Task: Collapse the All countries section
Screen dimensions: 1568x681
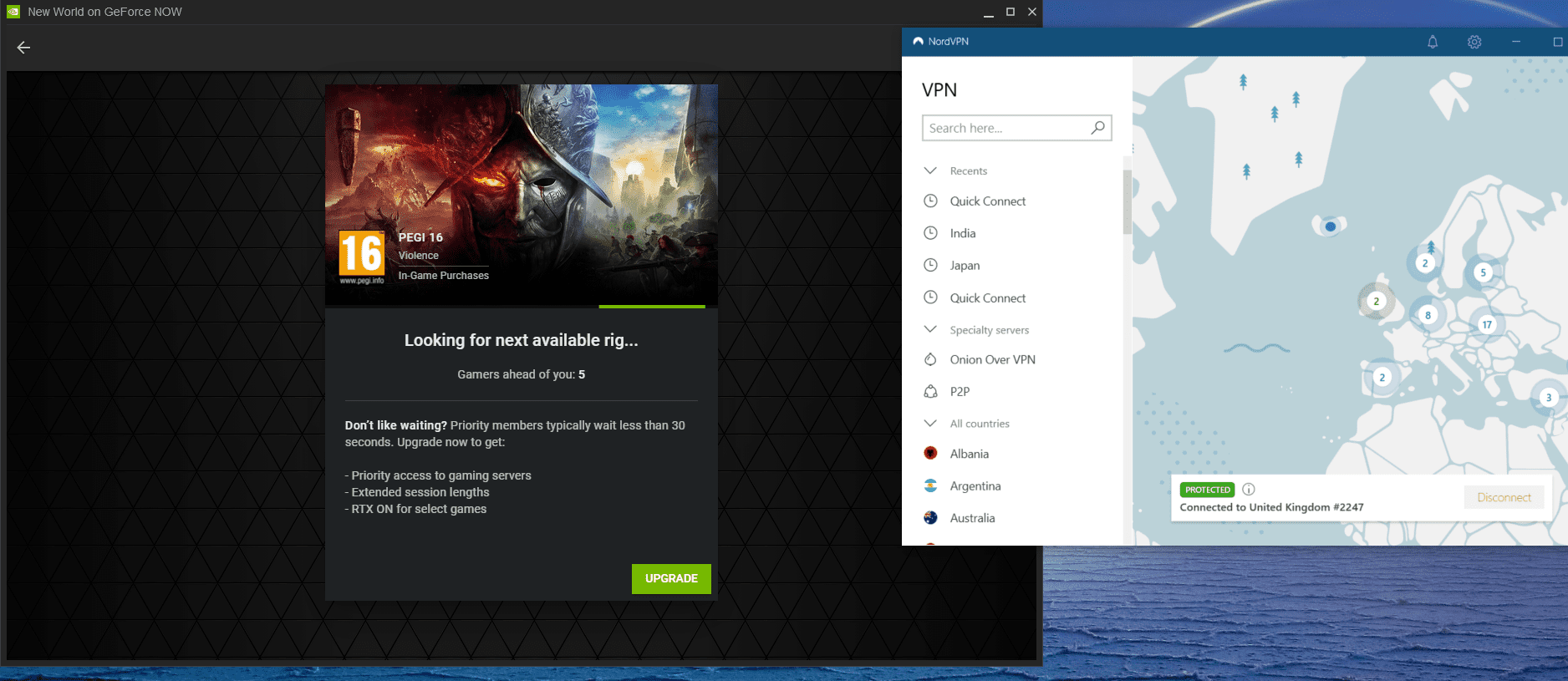Action: click(930, 423)
